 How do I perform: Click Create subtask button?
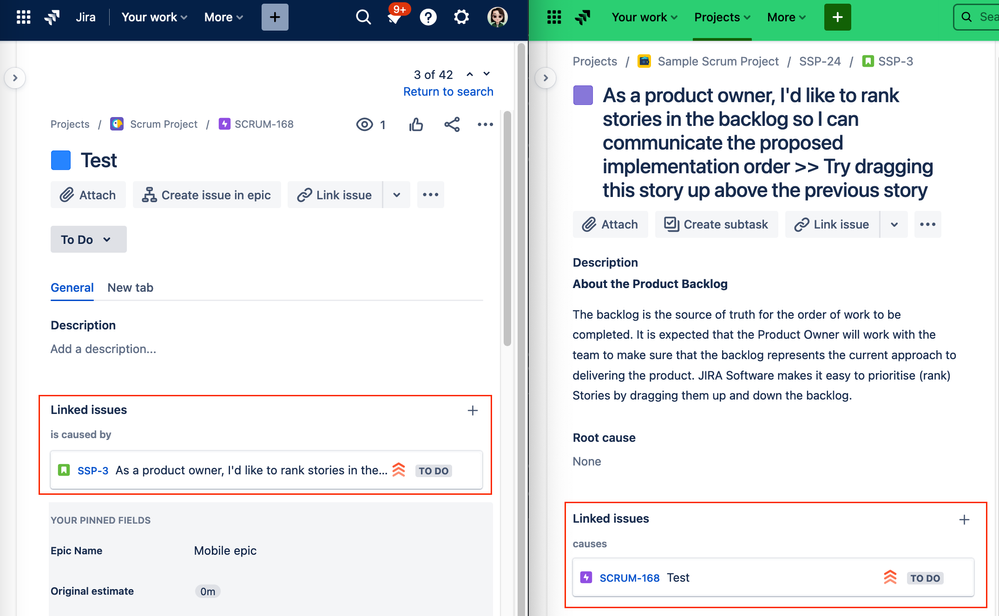pyautogui.click(x=716, y=224)
